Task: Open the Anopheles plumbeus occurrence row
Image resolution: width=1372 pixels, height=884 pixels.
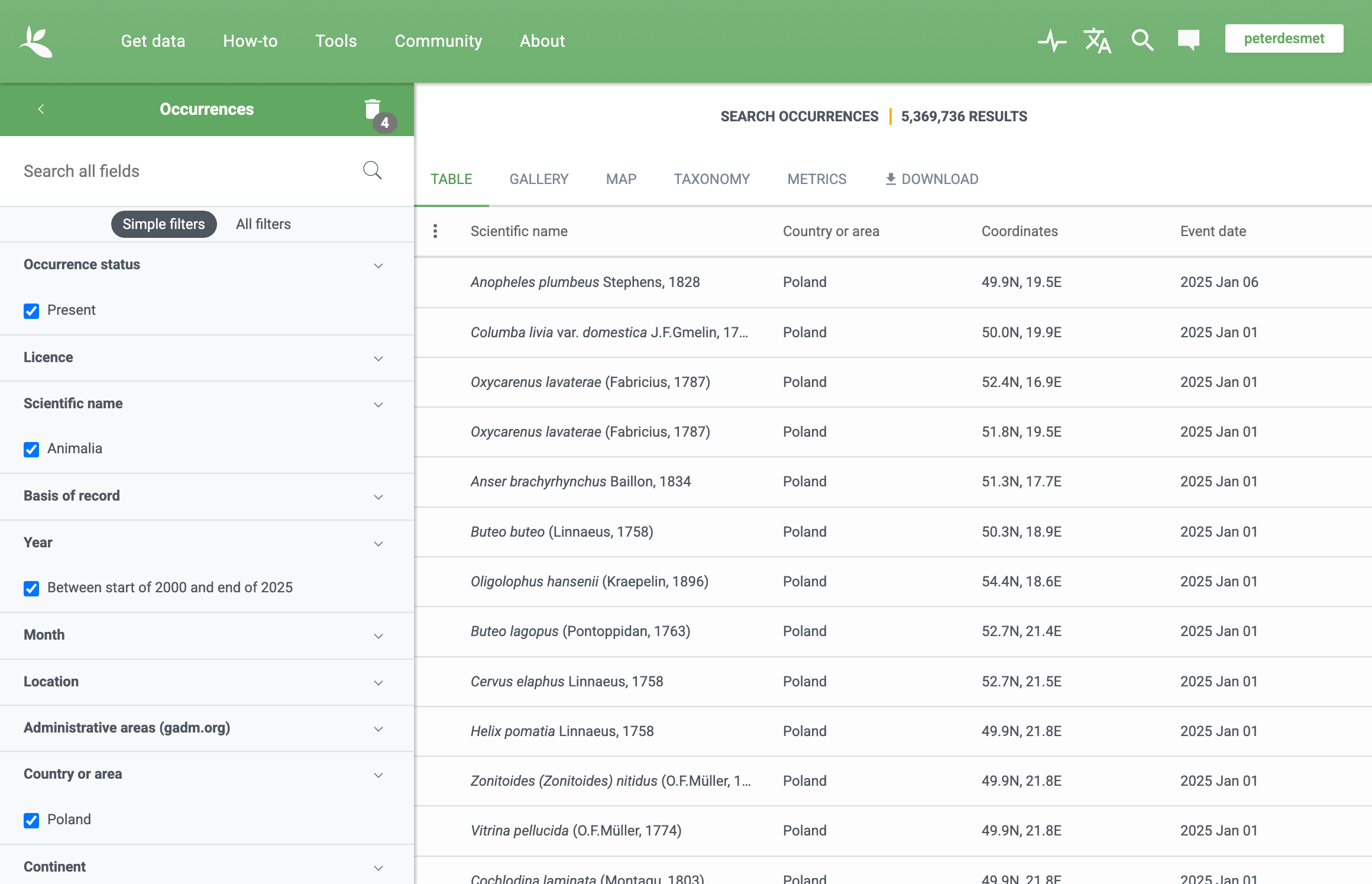Action: tap(893, 282)
